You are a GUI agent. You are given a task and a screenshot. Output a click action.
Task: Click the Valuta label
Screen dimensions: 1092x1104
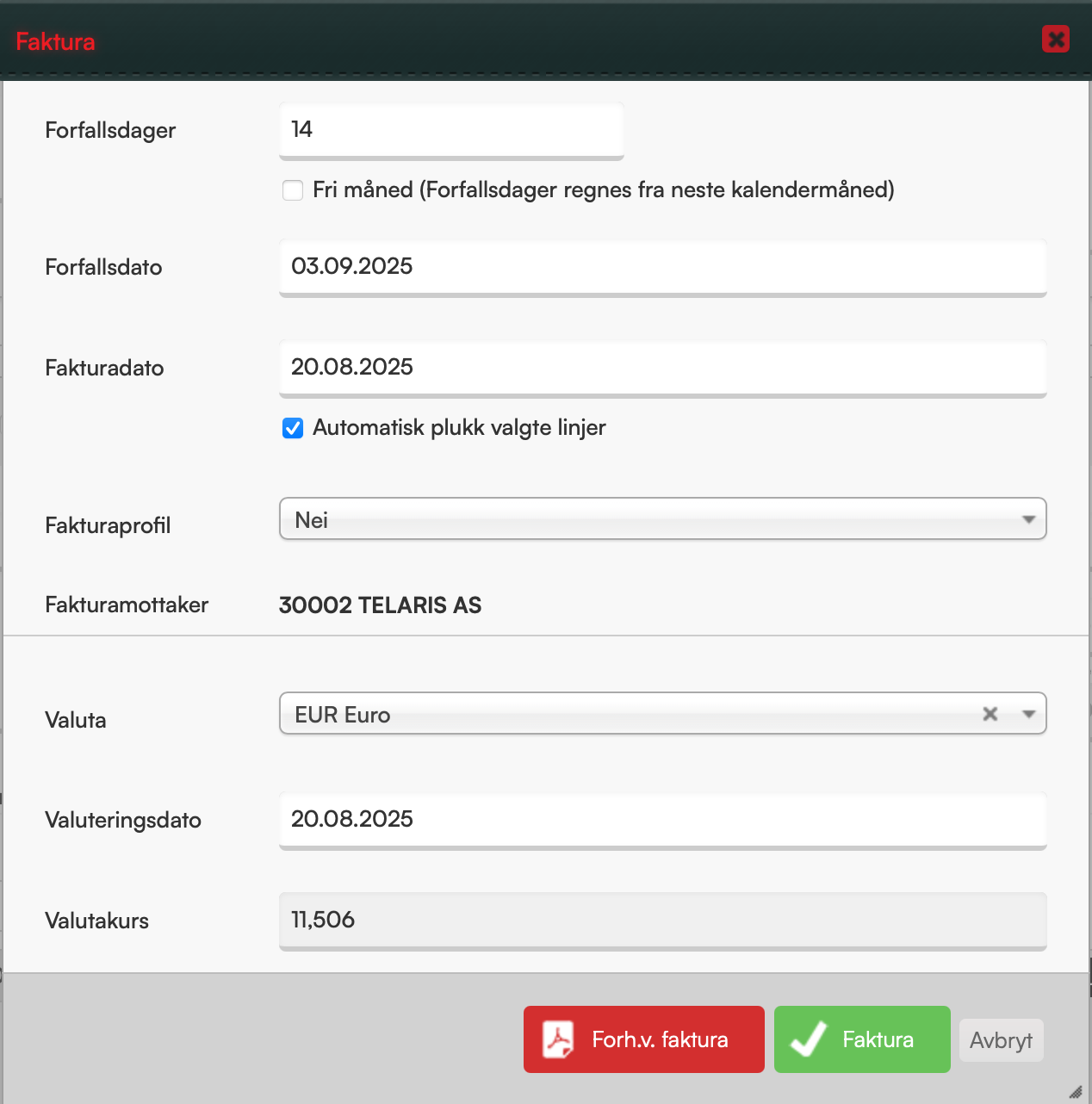pyautogui.click(x=76, y=720)
